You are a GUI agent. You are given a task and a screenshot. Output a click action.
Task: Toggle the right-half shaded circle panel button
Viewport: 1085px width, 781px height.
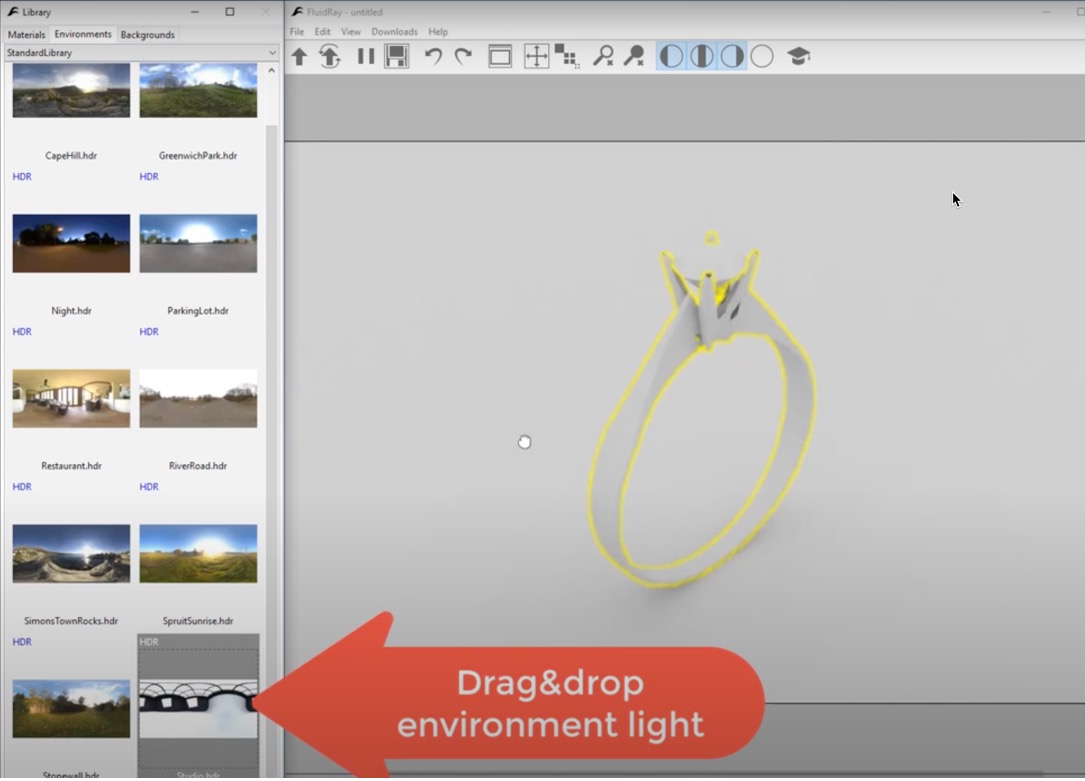731,57
